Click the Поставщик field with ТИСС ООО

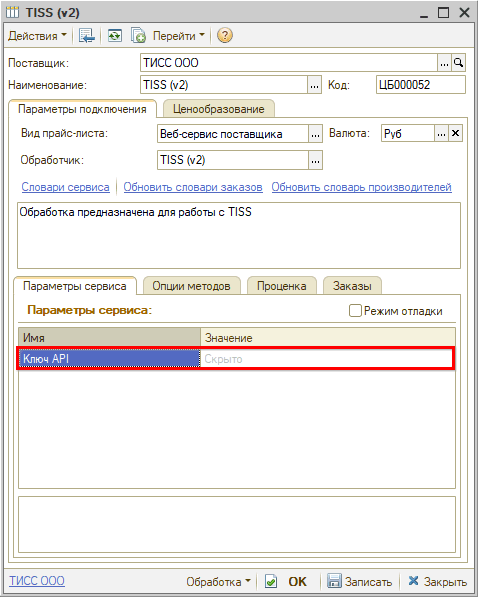289,62
